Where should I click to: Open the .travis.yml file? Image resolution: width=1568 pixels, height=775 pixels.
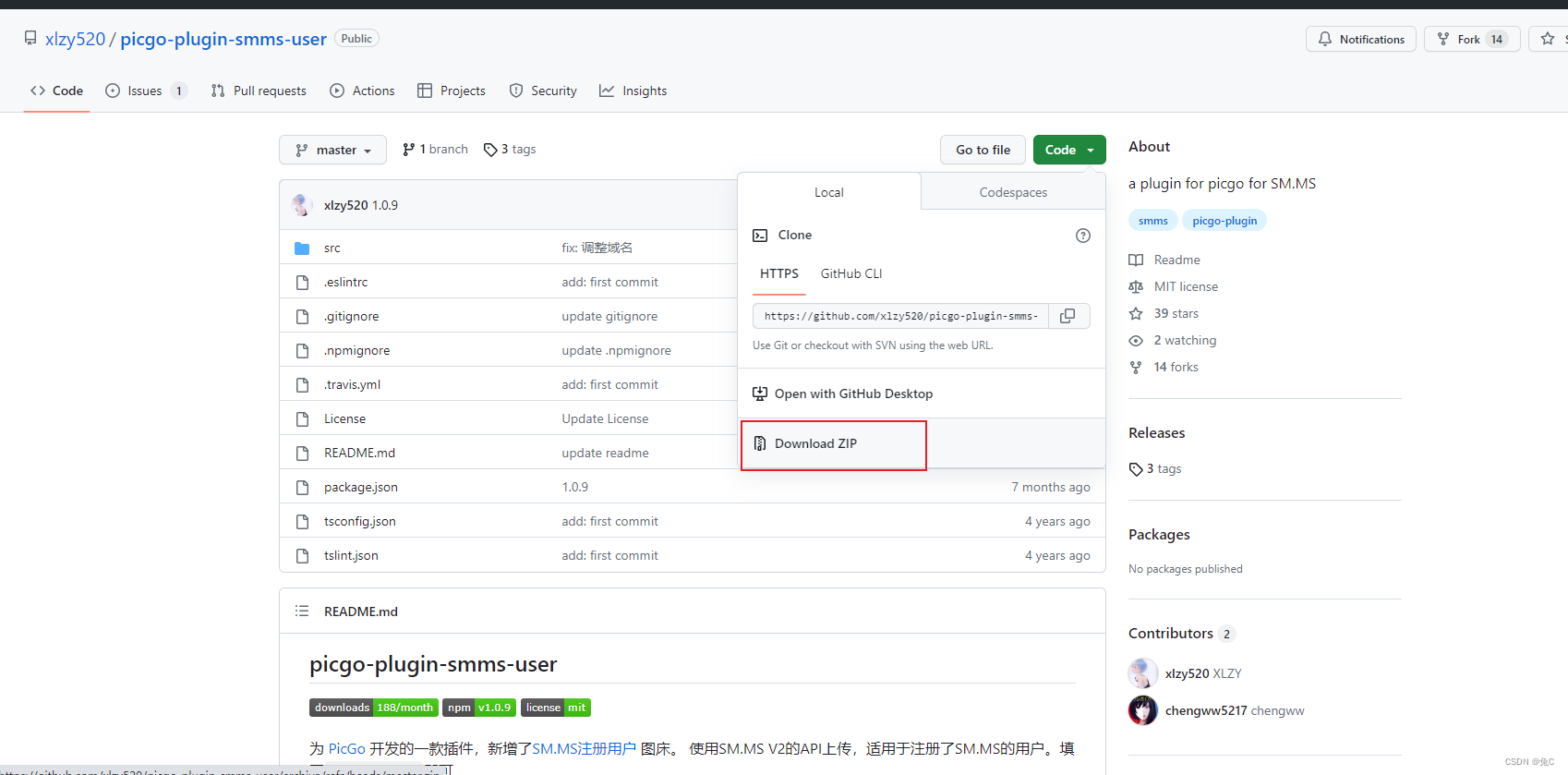pos(352,384)
